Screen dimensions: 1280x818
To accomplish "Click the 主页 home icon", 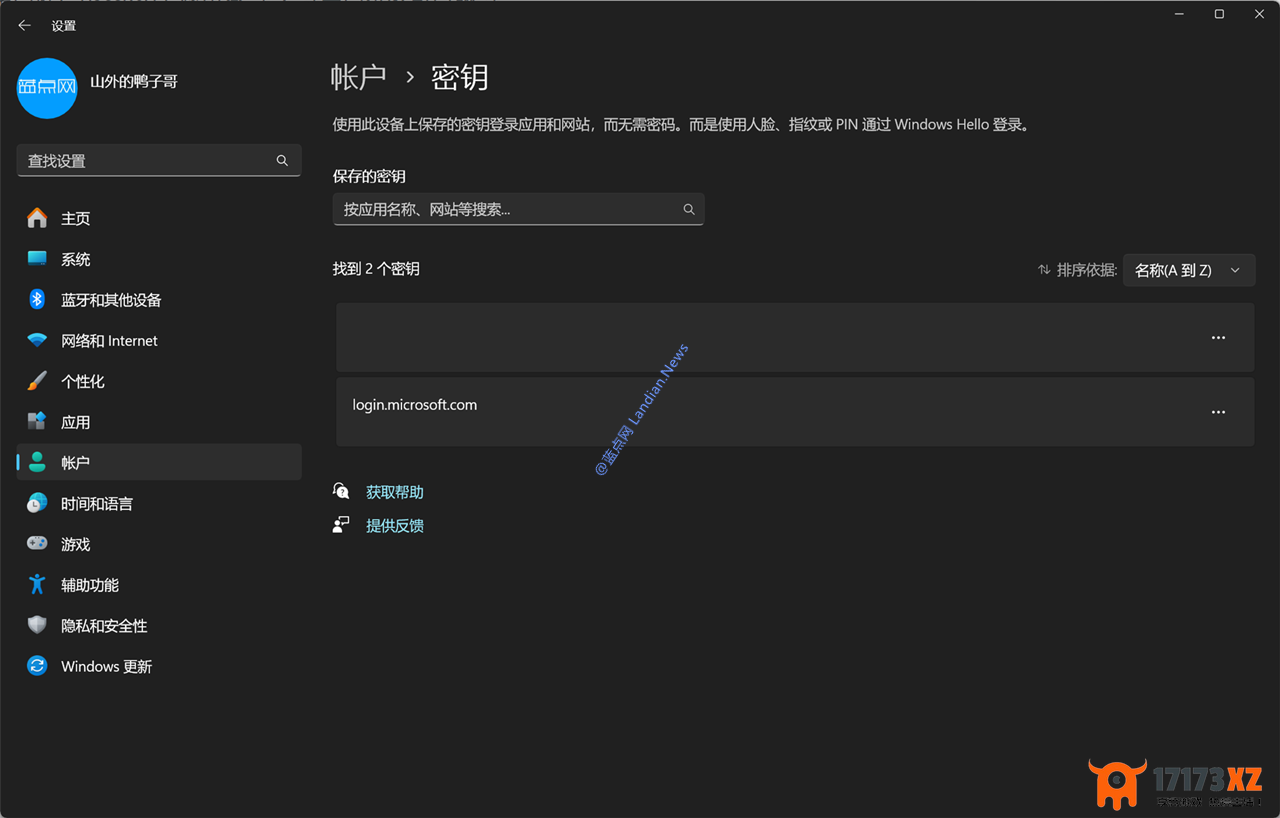I will (x=37, y=218).
